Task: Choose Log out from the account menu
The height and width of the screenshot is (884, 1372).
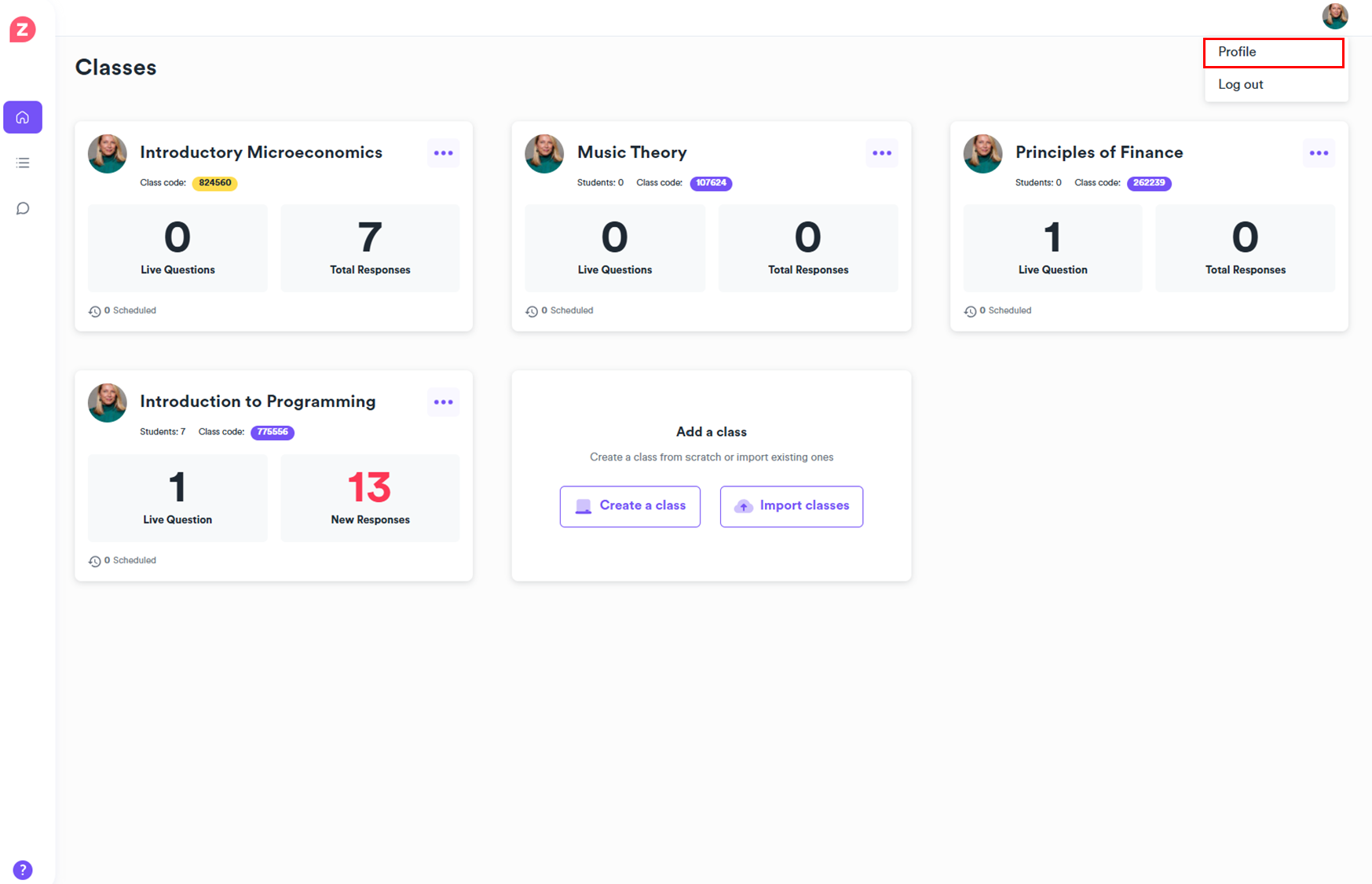Action: pyautogui.click(x=1241, y=85)
